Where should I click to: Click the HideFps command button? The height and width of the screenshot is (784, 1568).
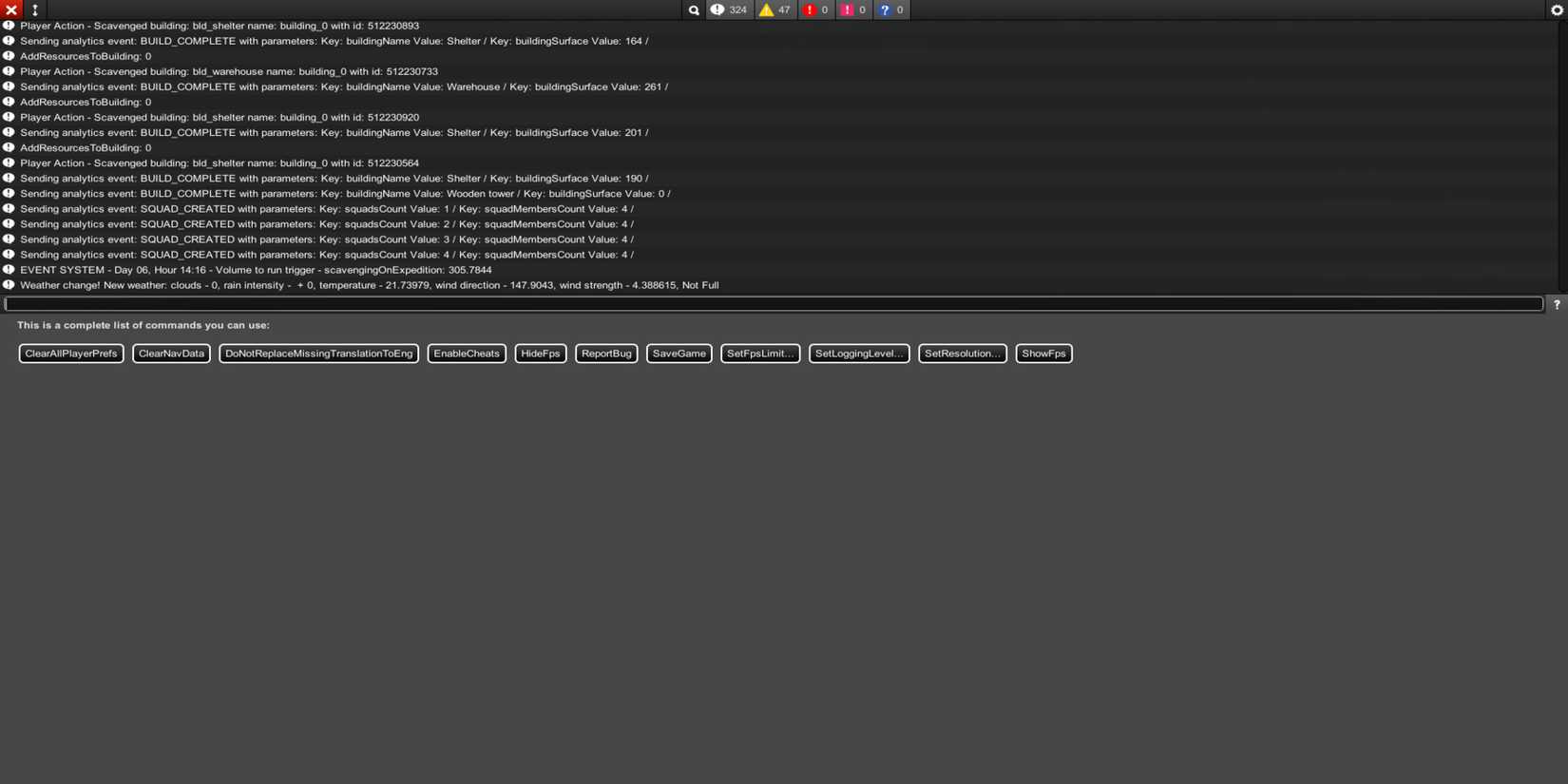point(541,354)
